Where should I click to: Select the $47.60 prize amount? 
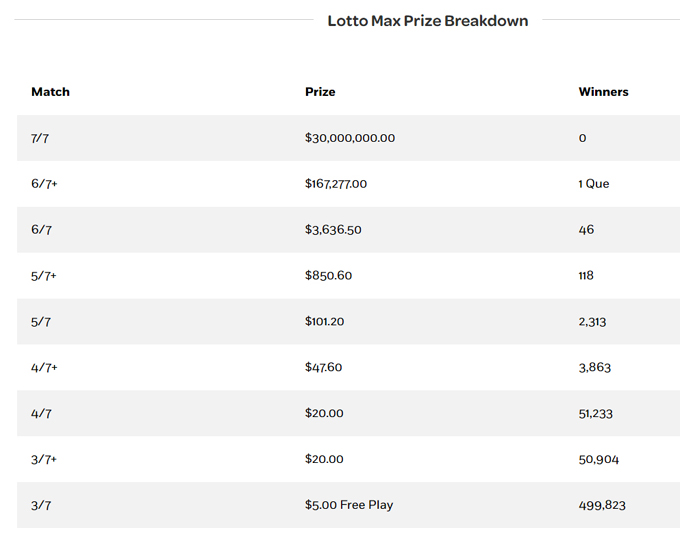(x=323, y=368)
